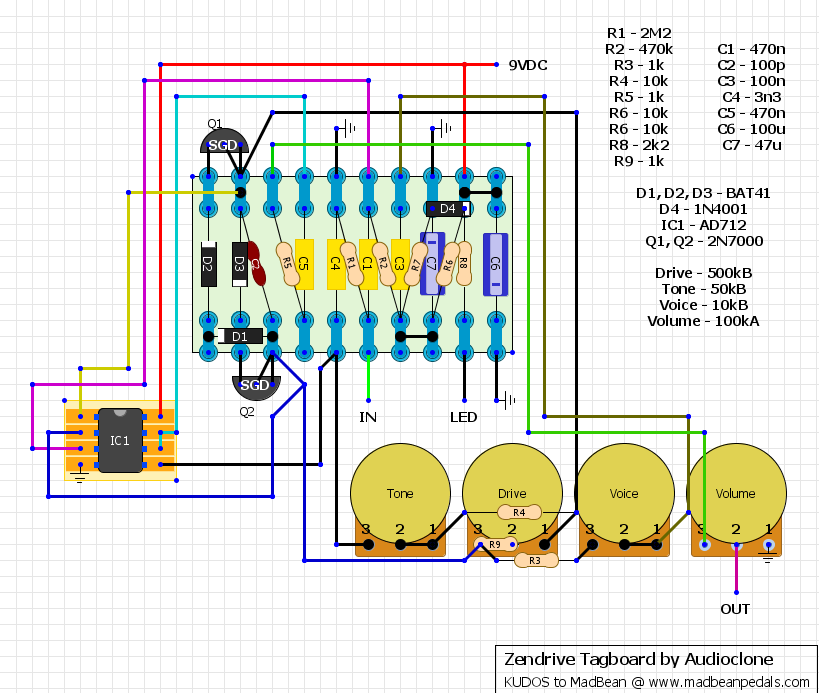
Task: Click the 'R4 - 10k' parts entry
Action: coord(639,81)
